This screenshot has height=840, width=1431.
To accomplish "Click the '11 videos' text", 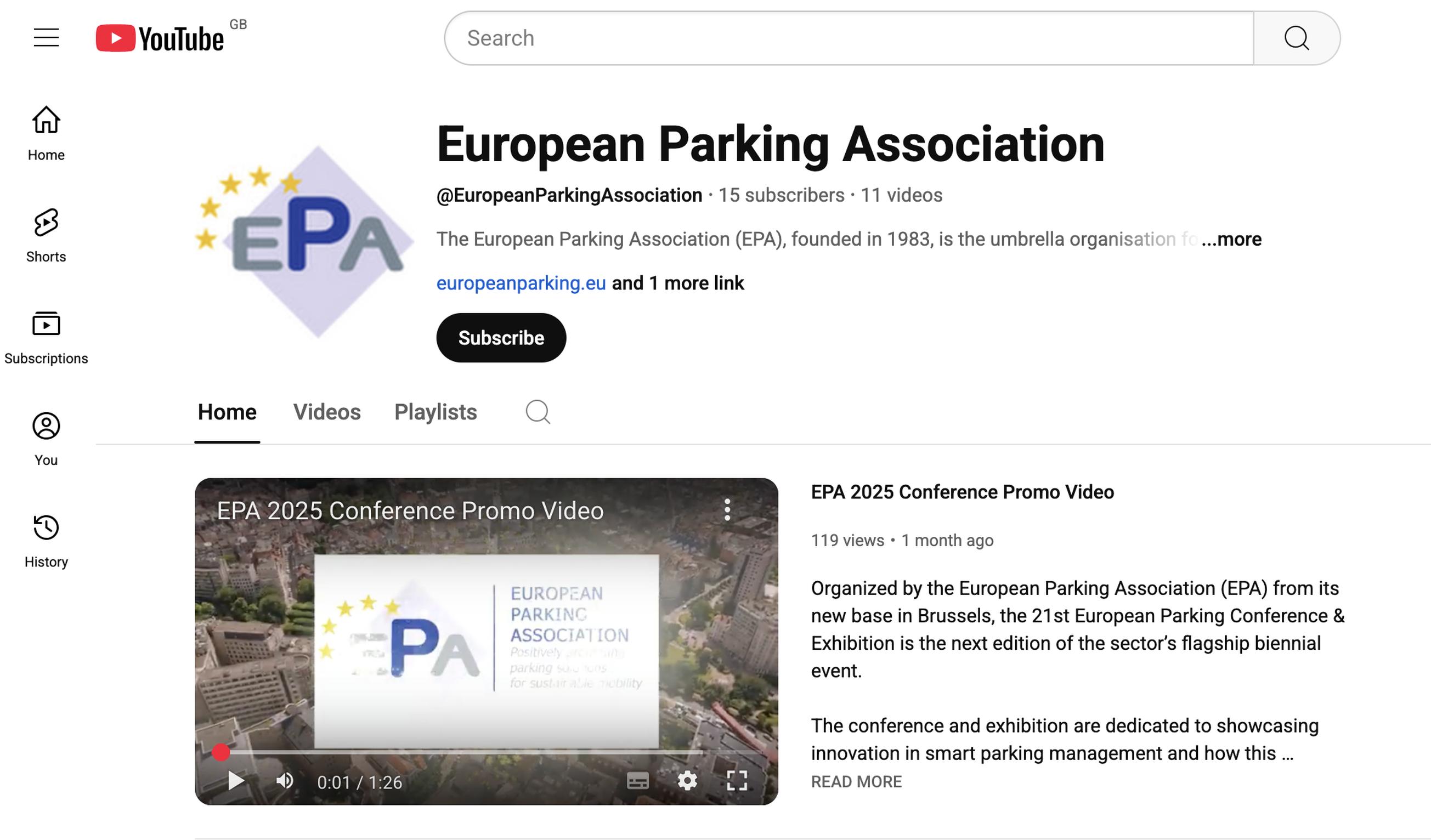I will [x=901, y=195].
